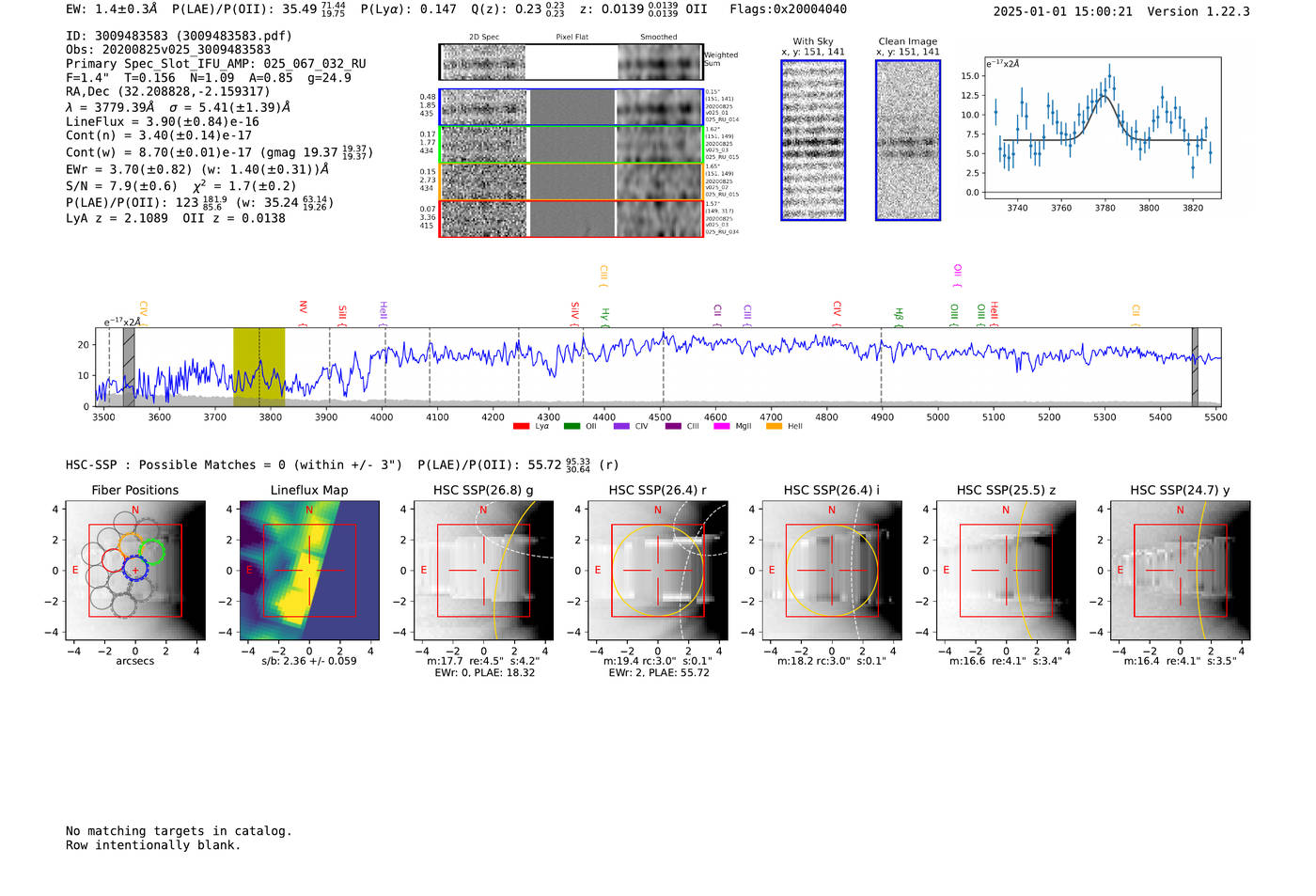Click the Row intentionally blank text
This screenshot has width=1316, height=896.
coord(153,845)
